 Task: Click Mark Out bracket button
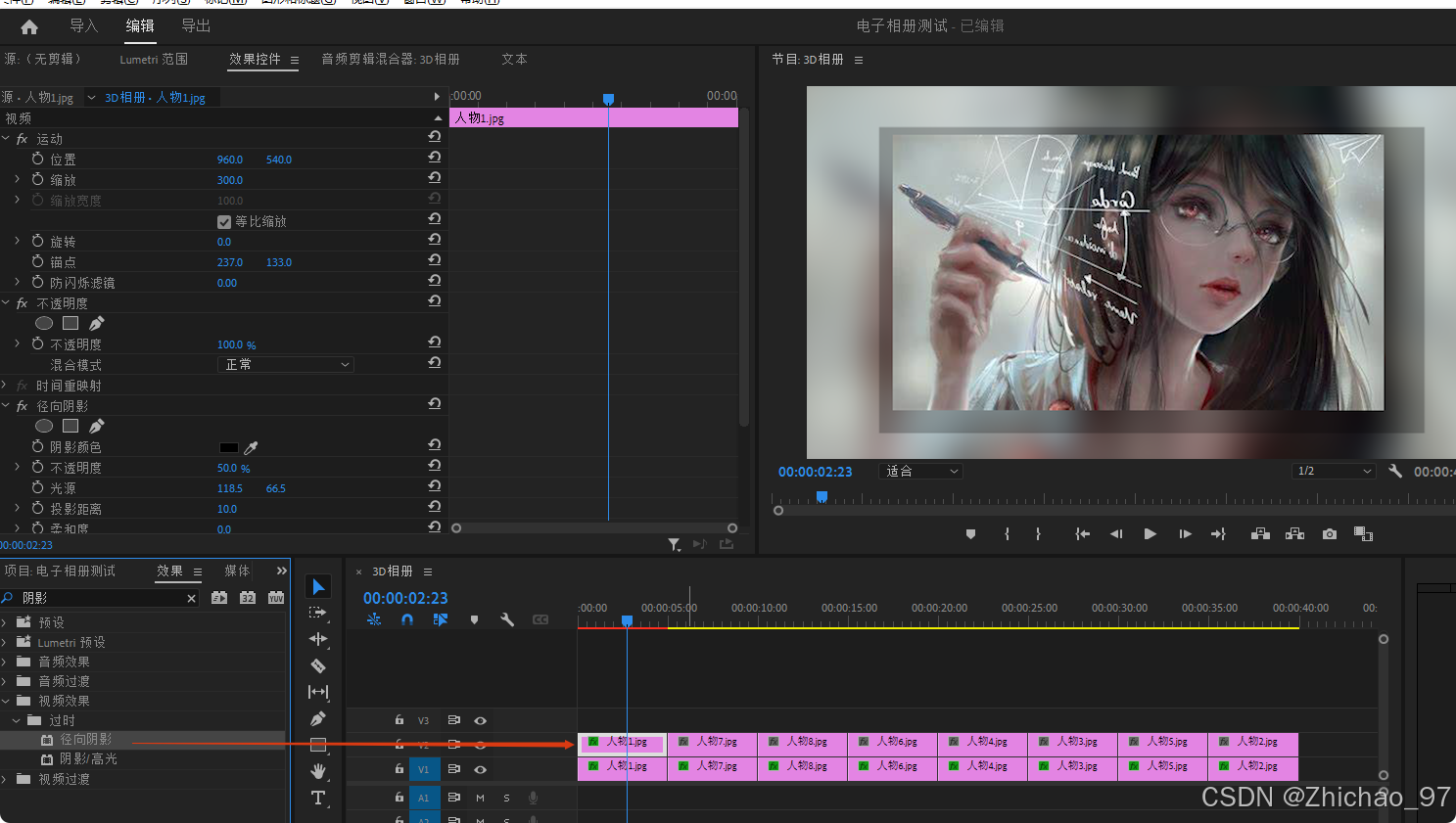(1038, 534)
